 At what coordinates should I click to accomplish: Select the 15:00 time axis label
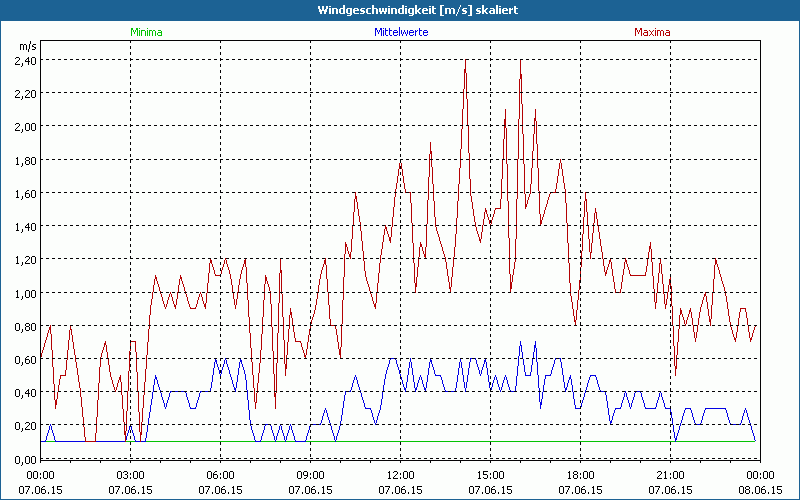(491, 475)
